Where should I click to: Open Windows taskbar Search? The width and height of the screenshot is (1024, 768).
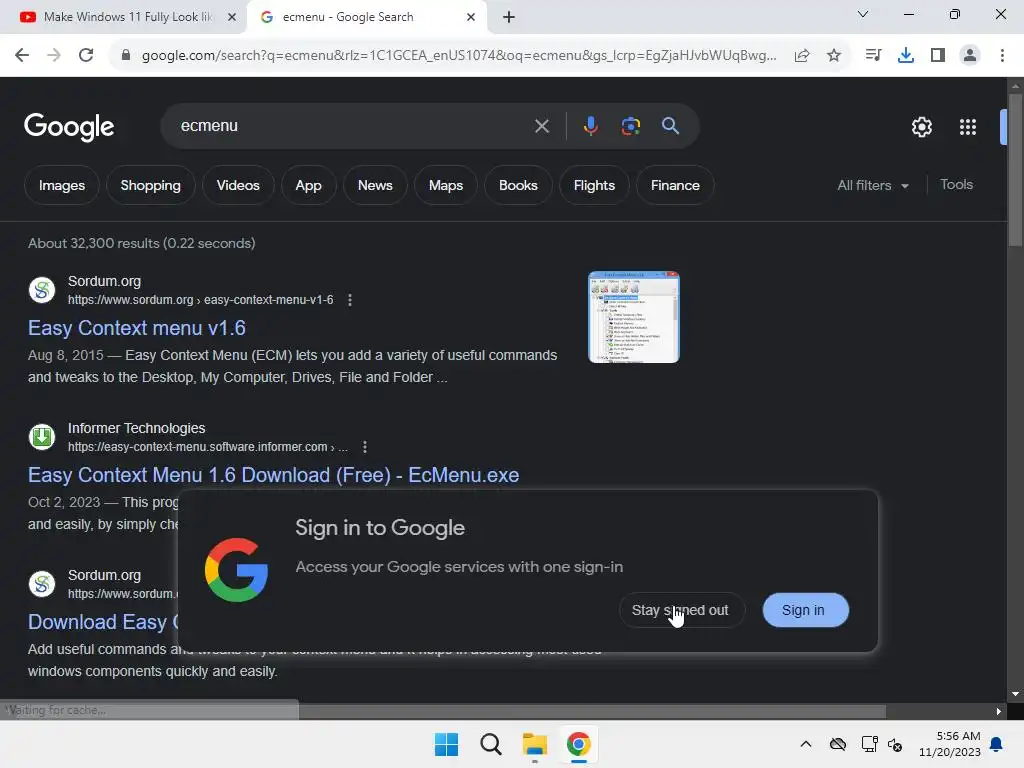[x=490, y=744]
